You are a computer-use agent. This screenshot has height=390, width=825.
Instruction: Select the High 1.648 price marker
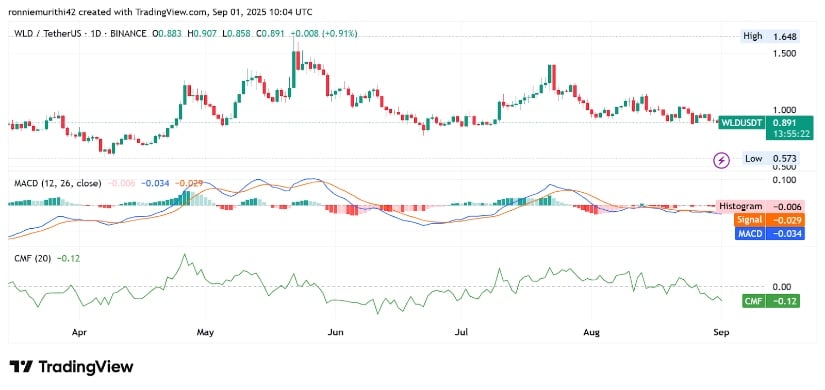point(769,36)
